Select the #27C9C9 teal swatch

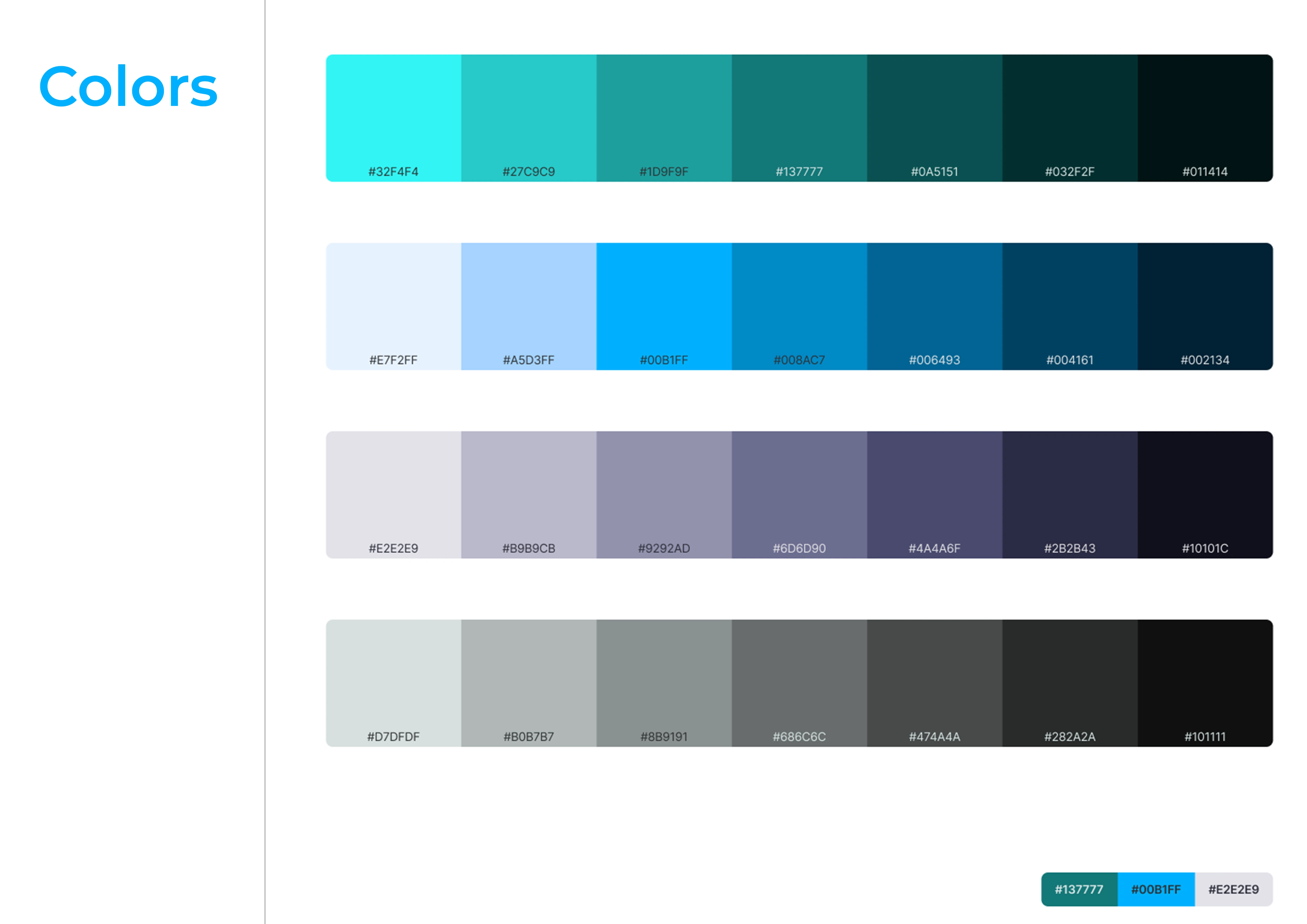(528, 118)
